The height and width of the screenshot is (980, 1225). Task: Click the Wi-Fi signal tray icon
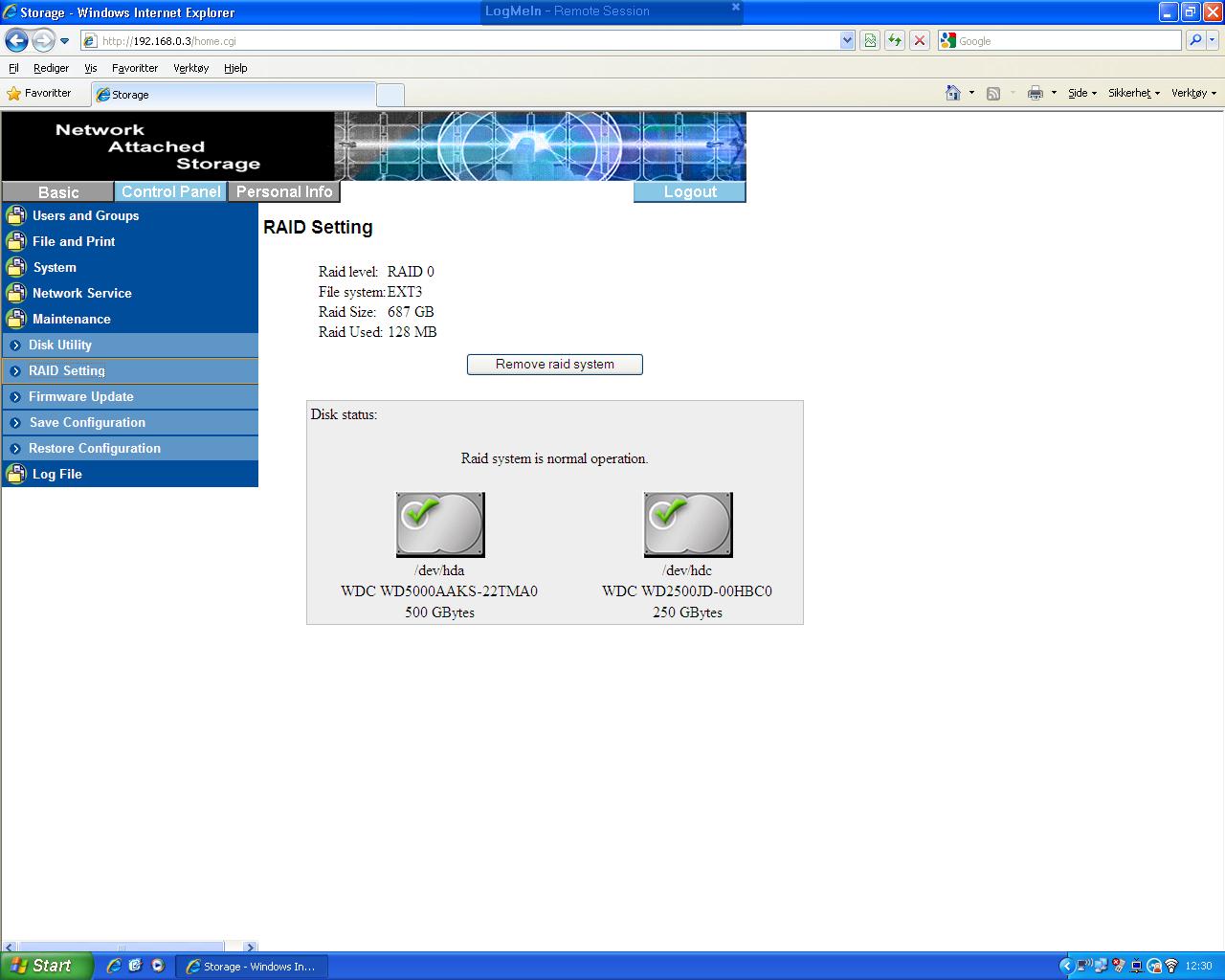pos(1171,966)
